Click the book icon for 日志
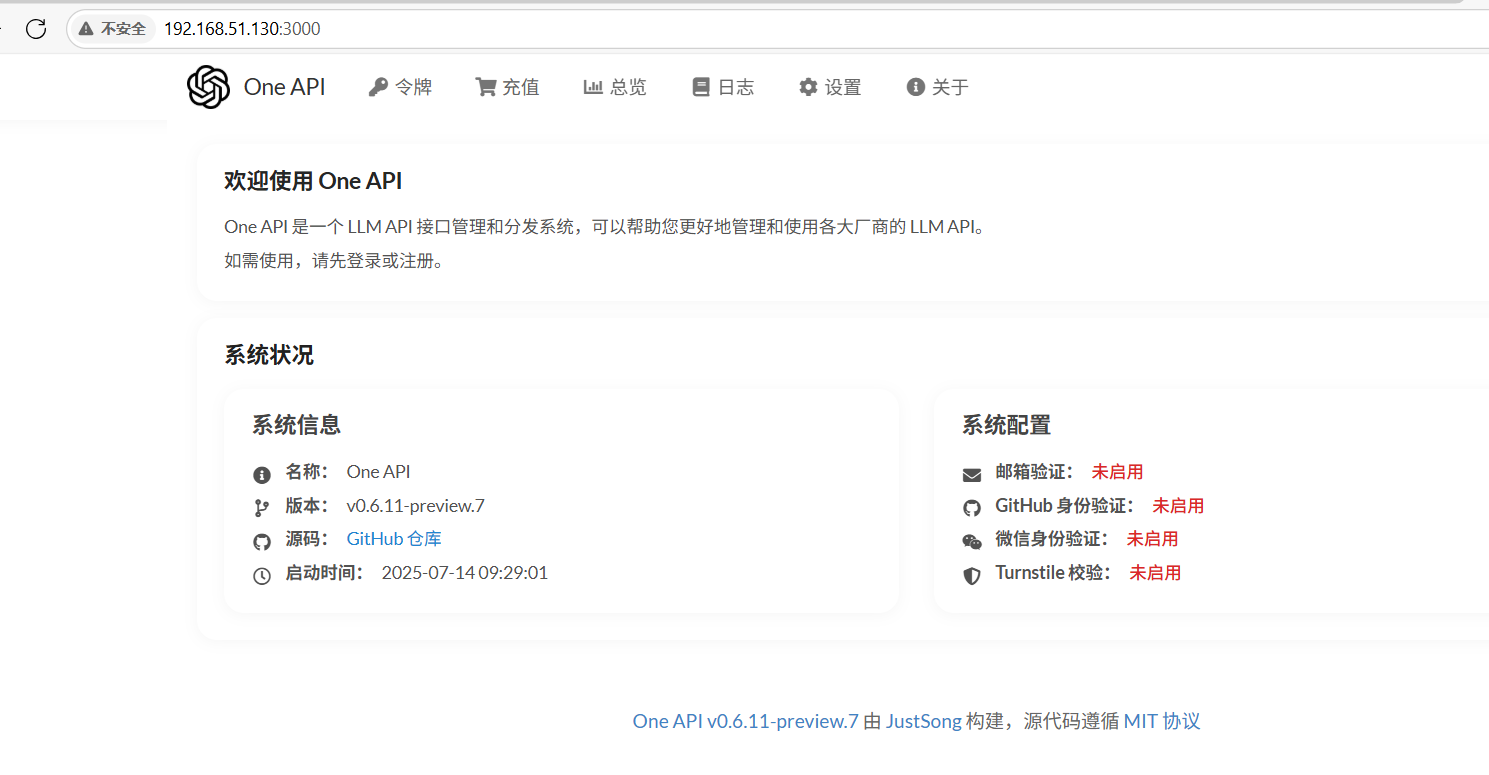 (701, 87)
